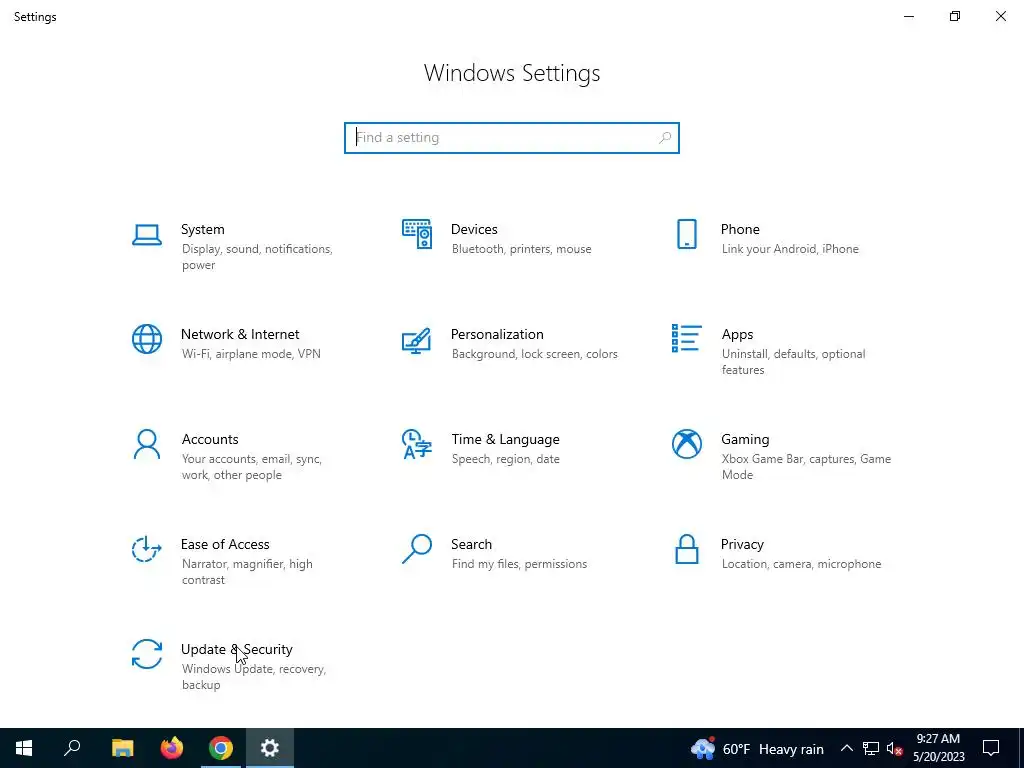Viewport: 1024px width, 768px height.
Task: Click the Time & Language title
Action: point(505,440)
